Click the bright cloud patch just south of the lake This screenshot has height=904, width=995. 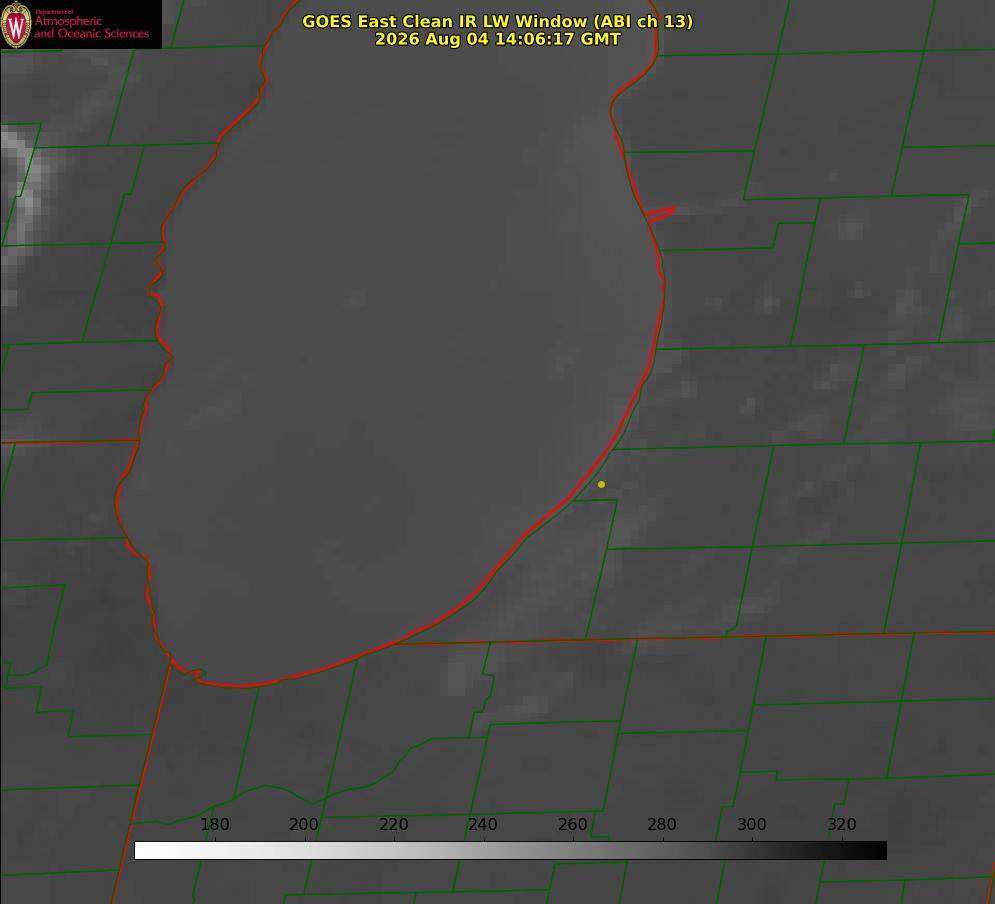(458, 672)
